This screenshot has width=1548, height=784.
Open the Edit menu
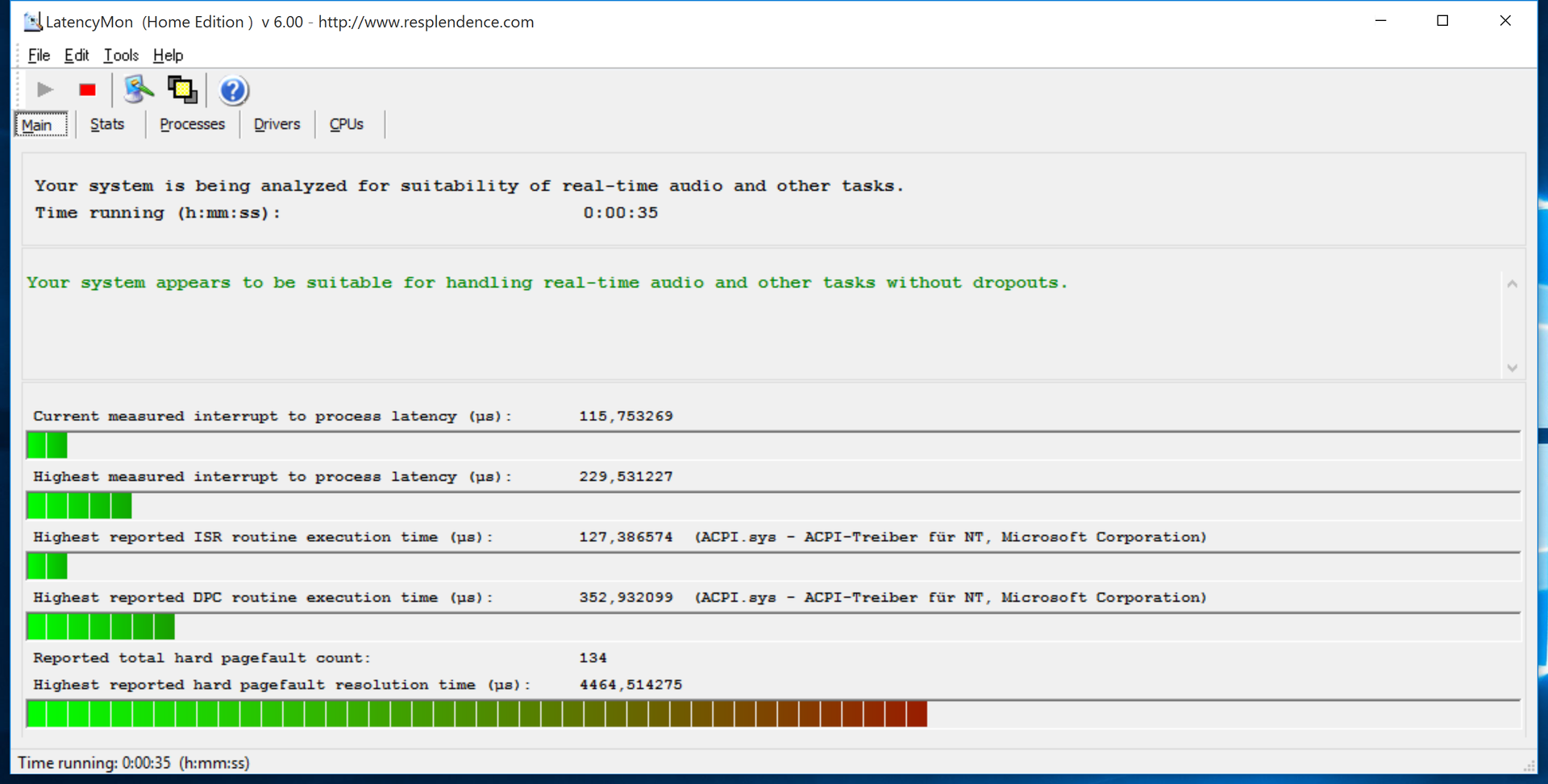[x=77, y=55]
